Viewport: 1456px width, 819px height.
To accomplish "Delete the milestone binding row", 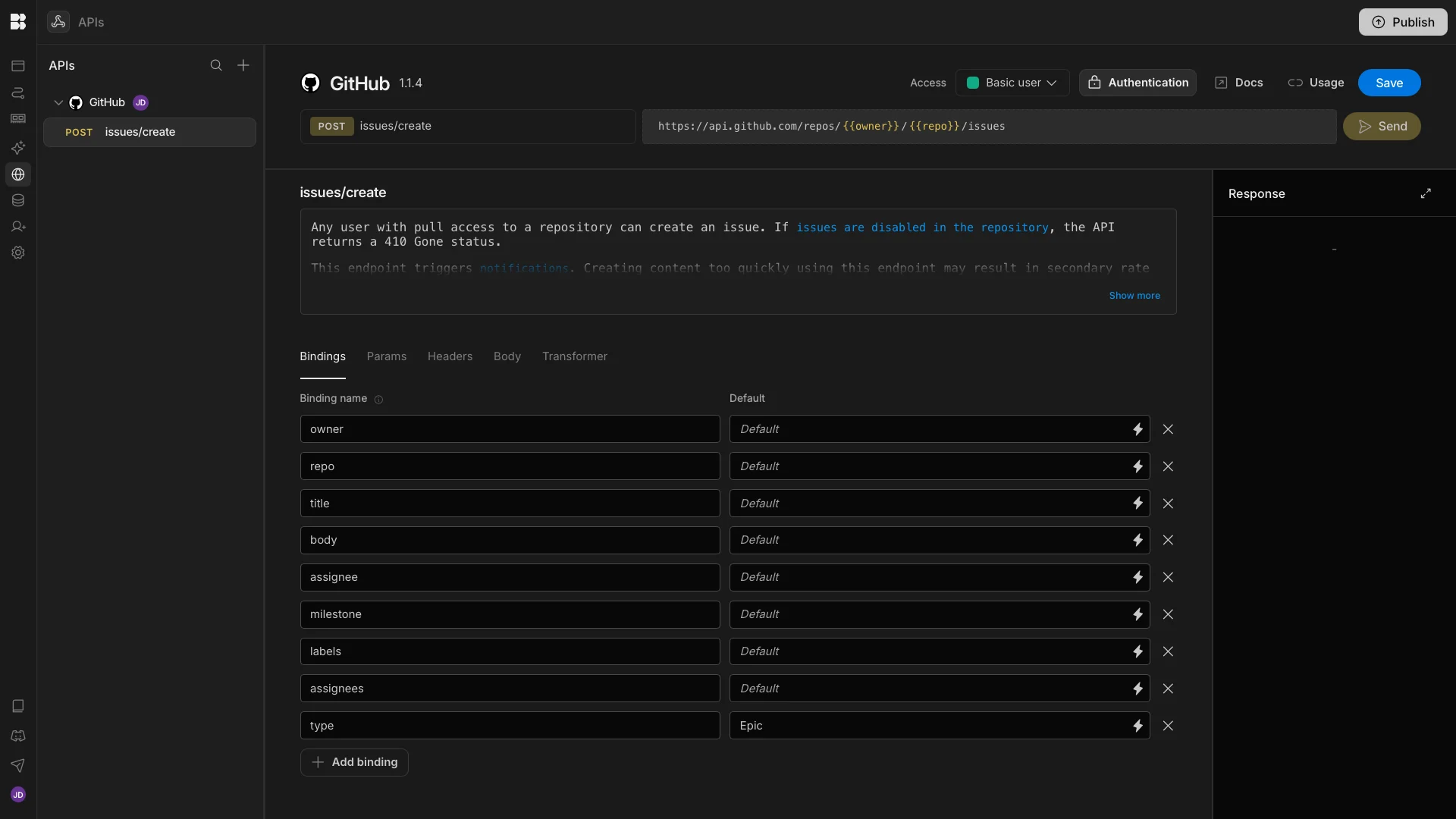I will click(x=1168, y=614).
